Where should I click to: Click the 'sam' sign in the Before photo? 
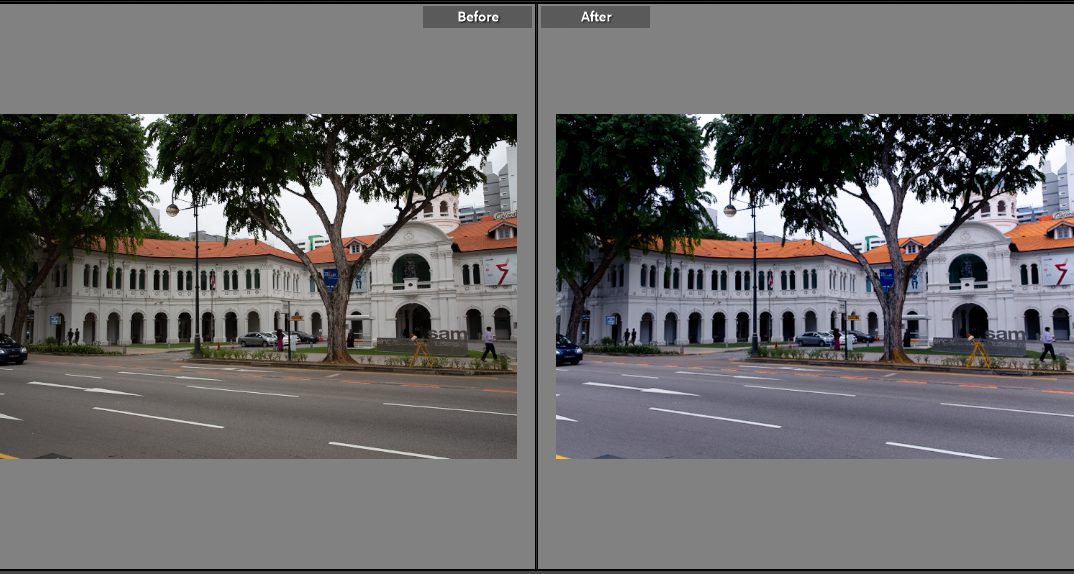coord(449,335)
